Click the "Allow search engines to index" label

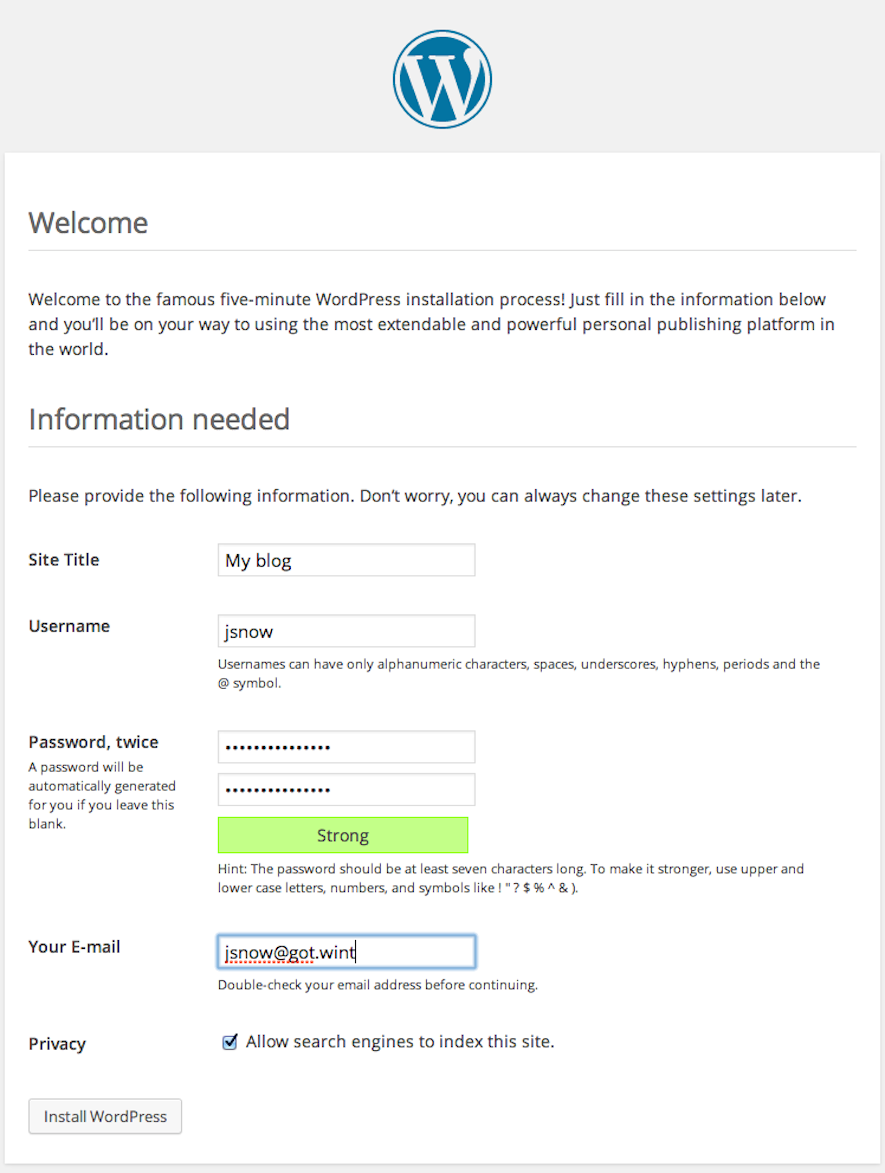[400, 1041]
